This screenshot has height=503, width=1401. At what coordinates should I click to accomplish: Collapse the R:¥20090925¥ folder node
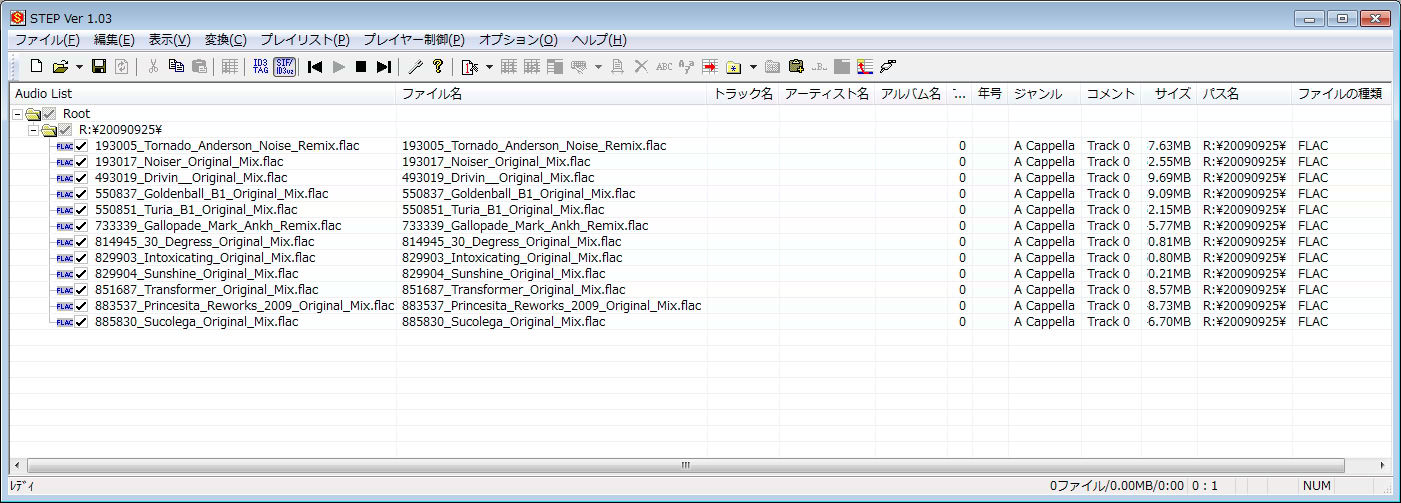click(x=34, y=130)
